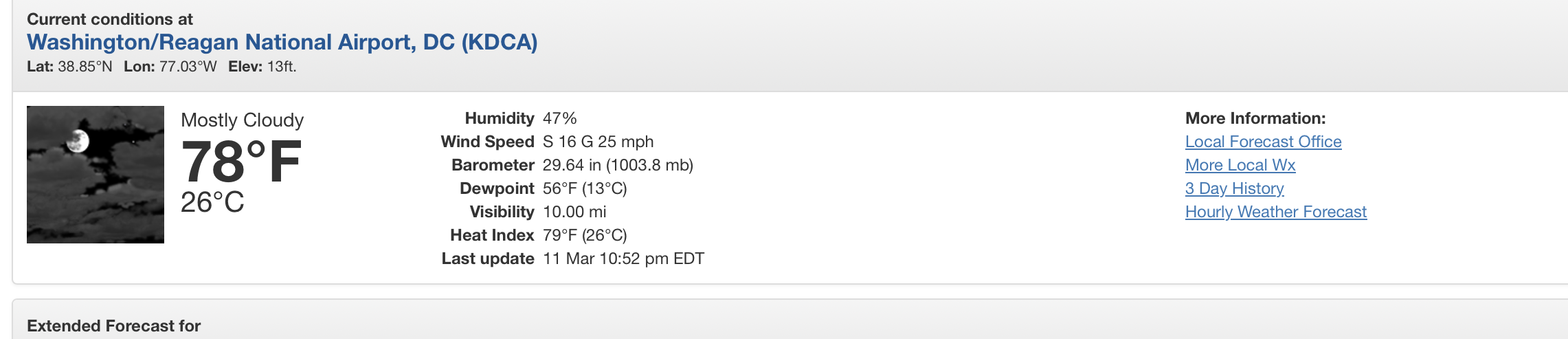Image resolution: width=1568 pixels, height=339 pixels.
Task: Click the 13ft. elevation value
Action: point(282,67)
